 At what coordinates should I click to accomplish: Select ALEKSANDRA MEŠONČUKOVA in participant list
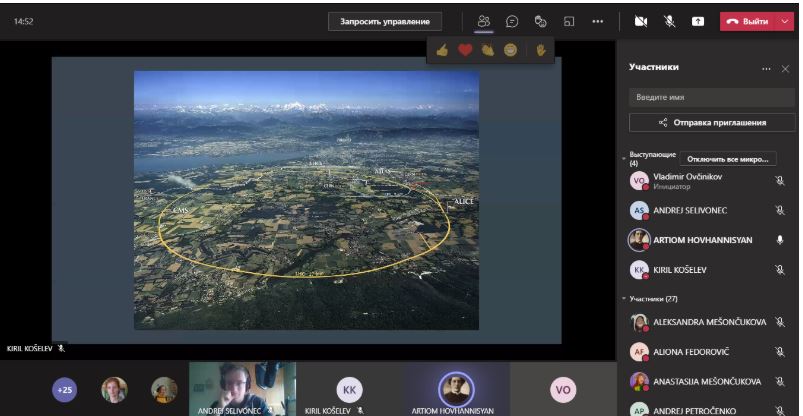(x=710, y=322)
